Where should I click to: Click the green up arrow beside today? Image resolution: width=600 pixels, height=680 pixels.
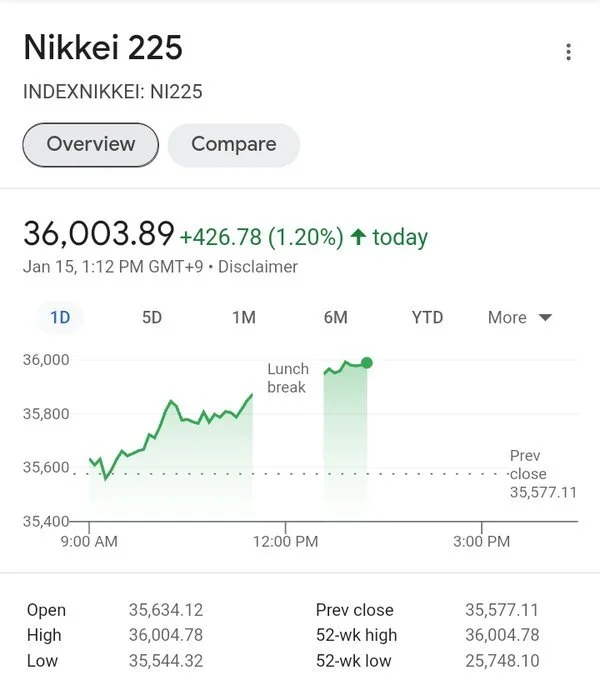click(358, 237)
